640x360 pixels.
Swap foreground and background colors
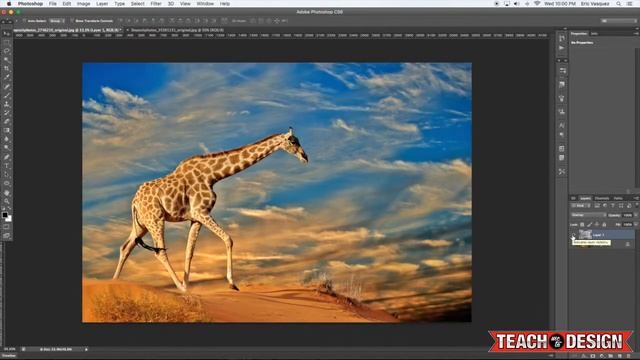[9, 209]
